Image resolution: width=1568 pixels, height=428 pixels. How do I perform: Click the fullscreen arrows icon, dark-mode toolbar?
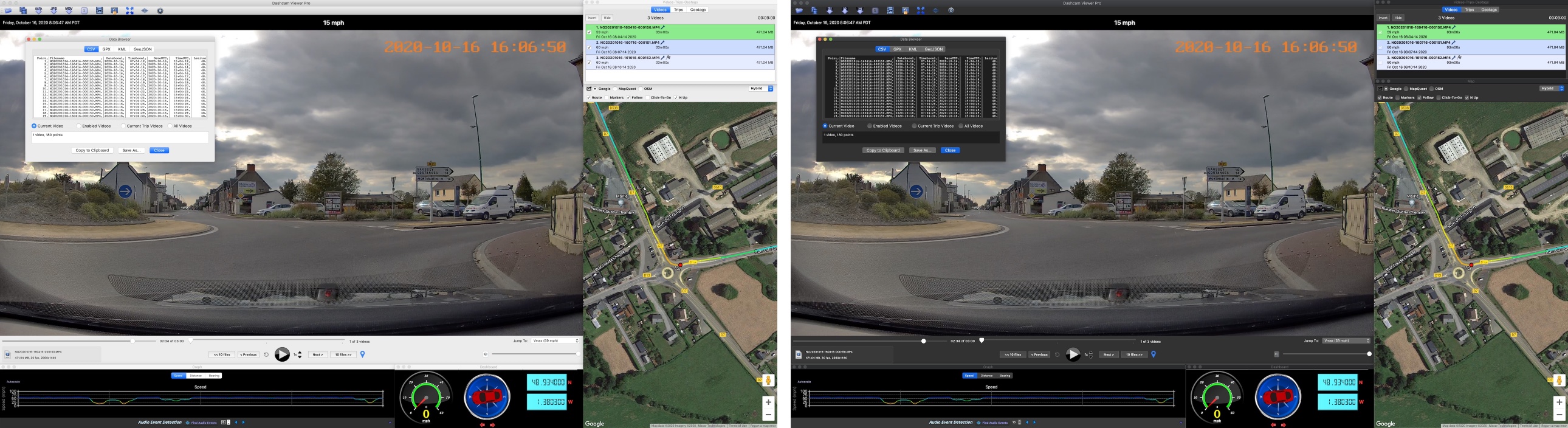click(x=920, y=11)
